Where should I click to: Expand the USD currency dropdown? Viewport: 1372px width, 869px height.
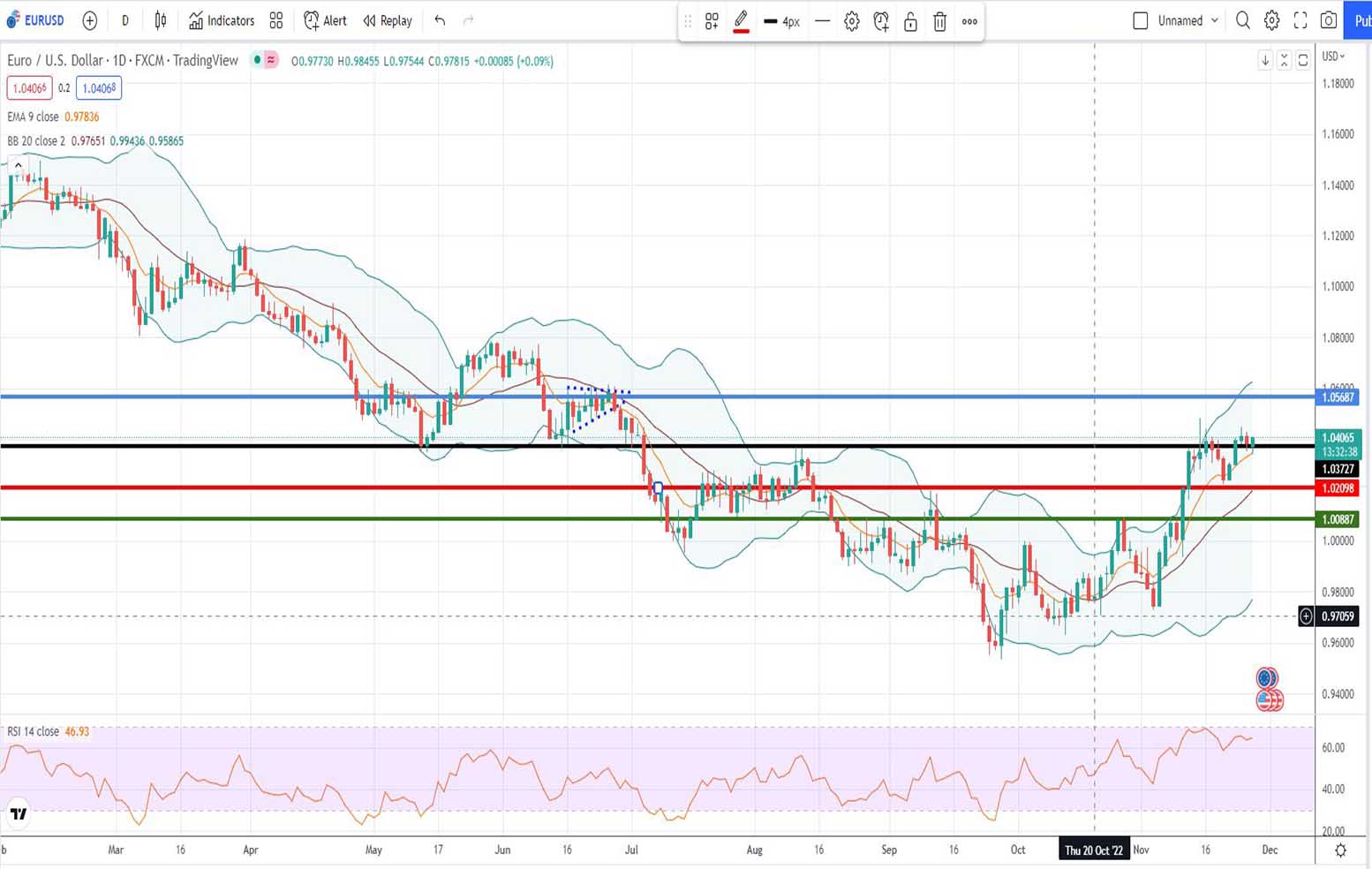1332,57
